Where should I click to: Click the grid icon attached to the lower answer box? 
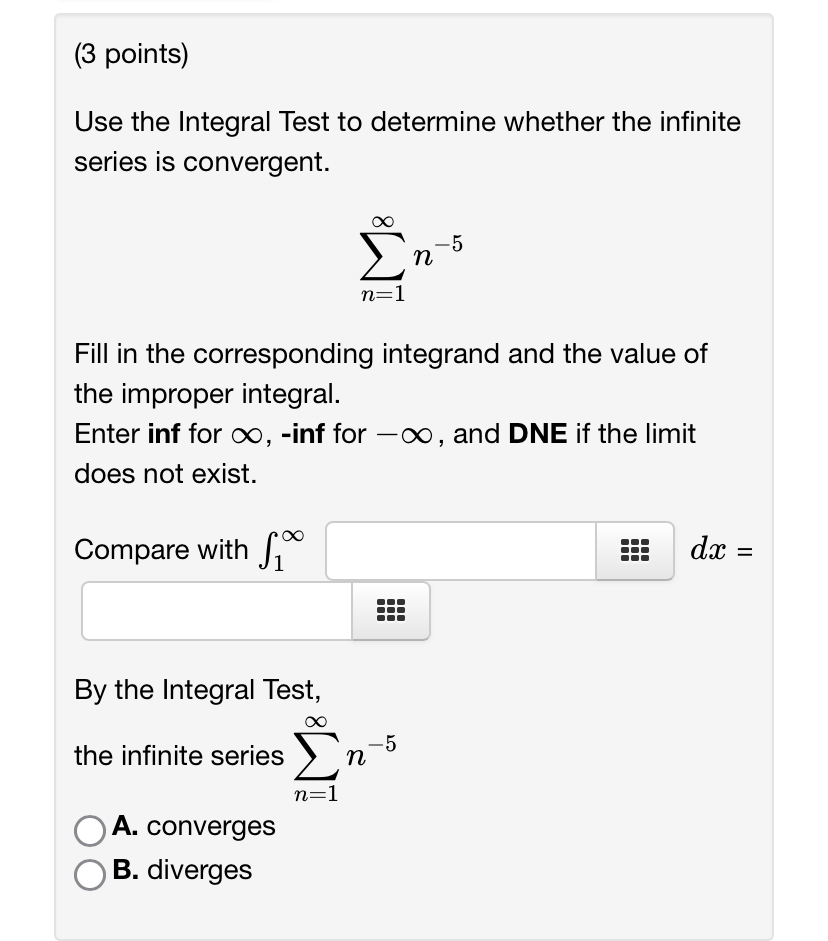(388, 611)
